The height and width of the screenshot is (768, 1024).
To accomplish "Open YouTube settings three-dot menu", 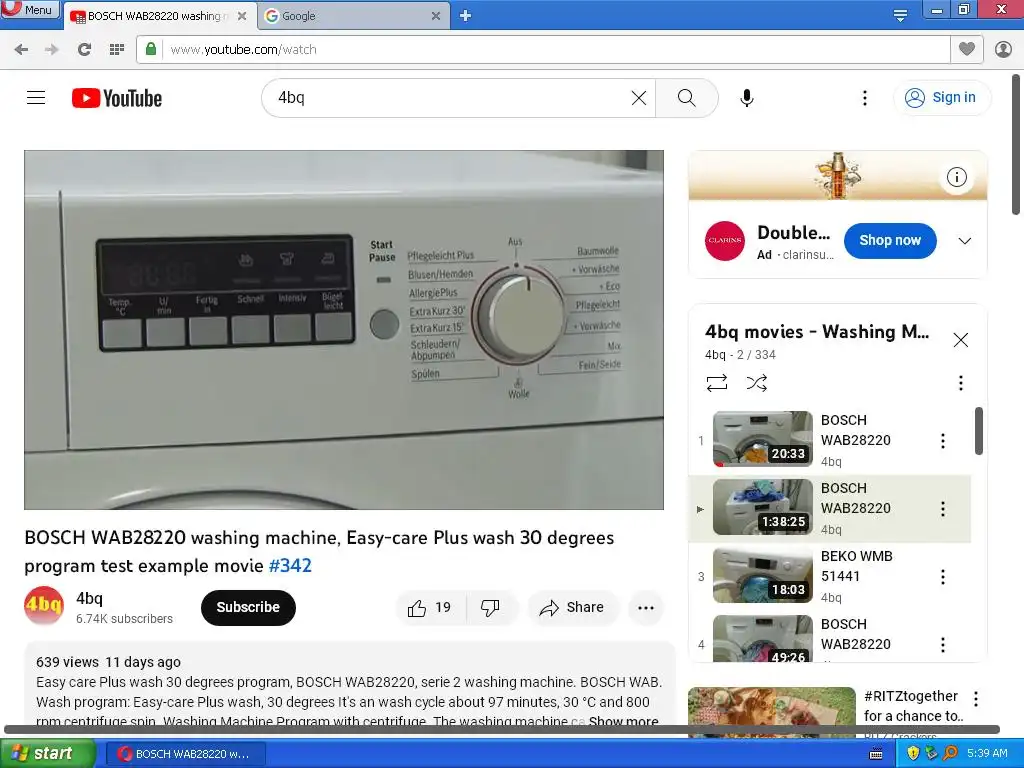I will pyautogui.click(x=865, y=98).
